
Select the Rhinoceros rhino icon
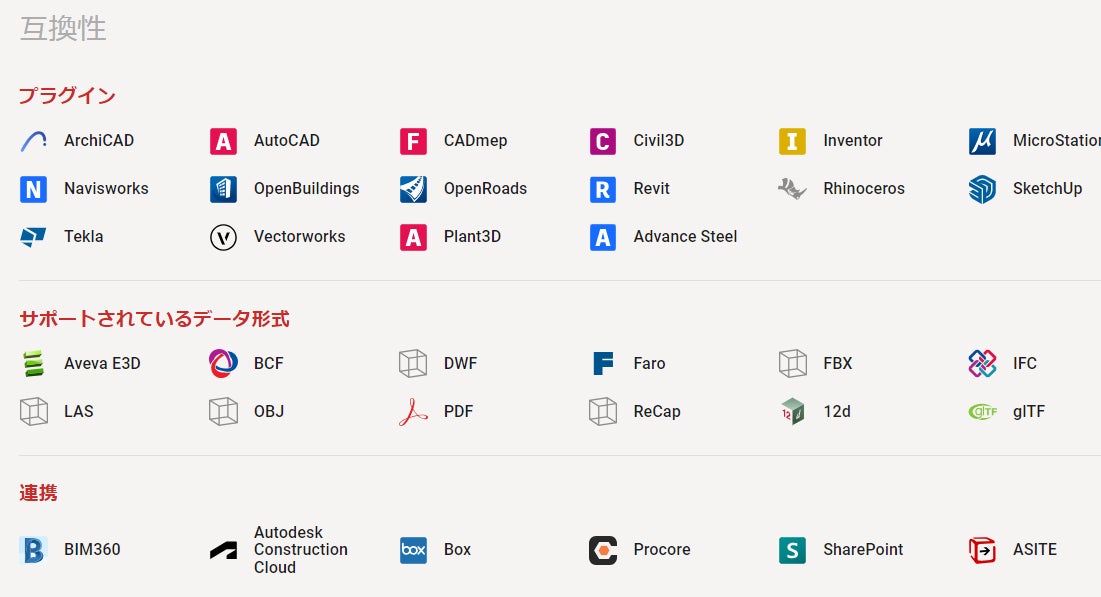pos(792,189)
